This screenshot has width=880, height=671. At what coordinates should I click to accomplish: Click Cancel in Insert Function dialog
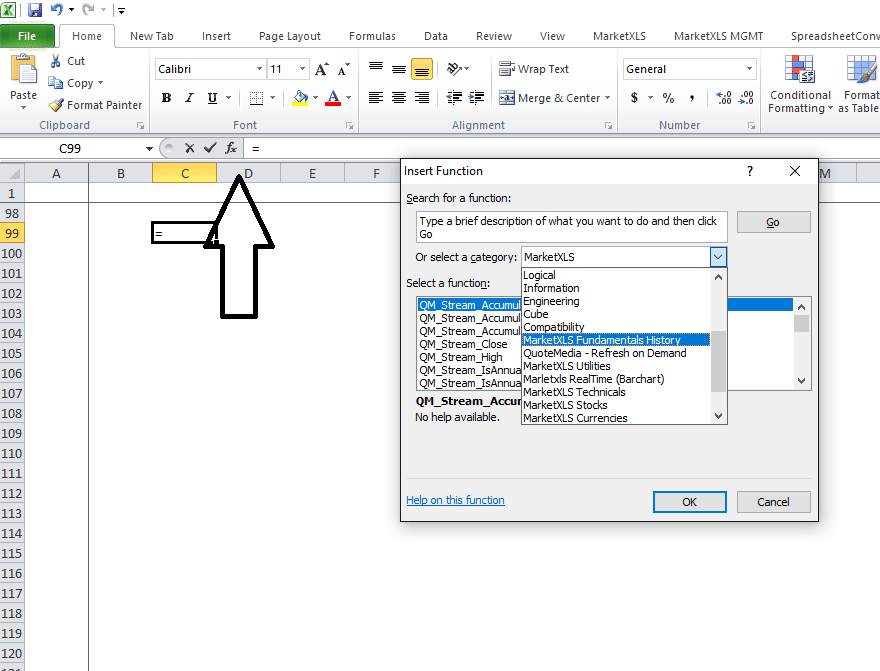tap(773, 502)
